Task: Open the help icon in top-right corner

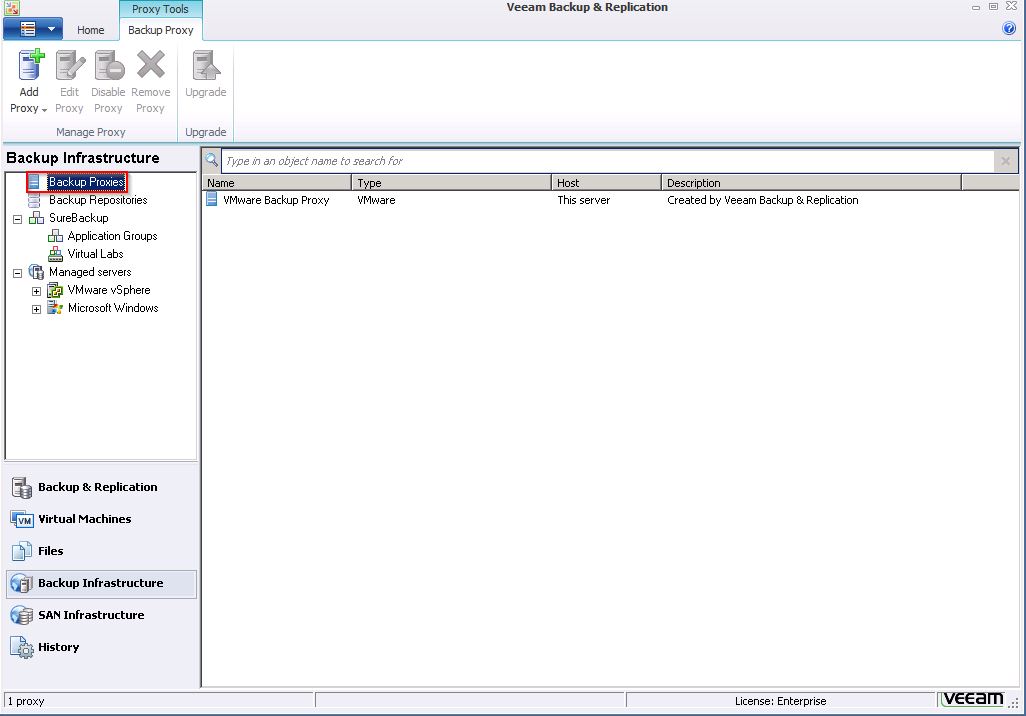Action: tap(1009, 29)
